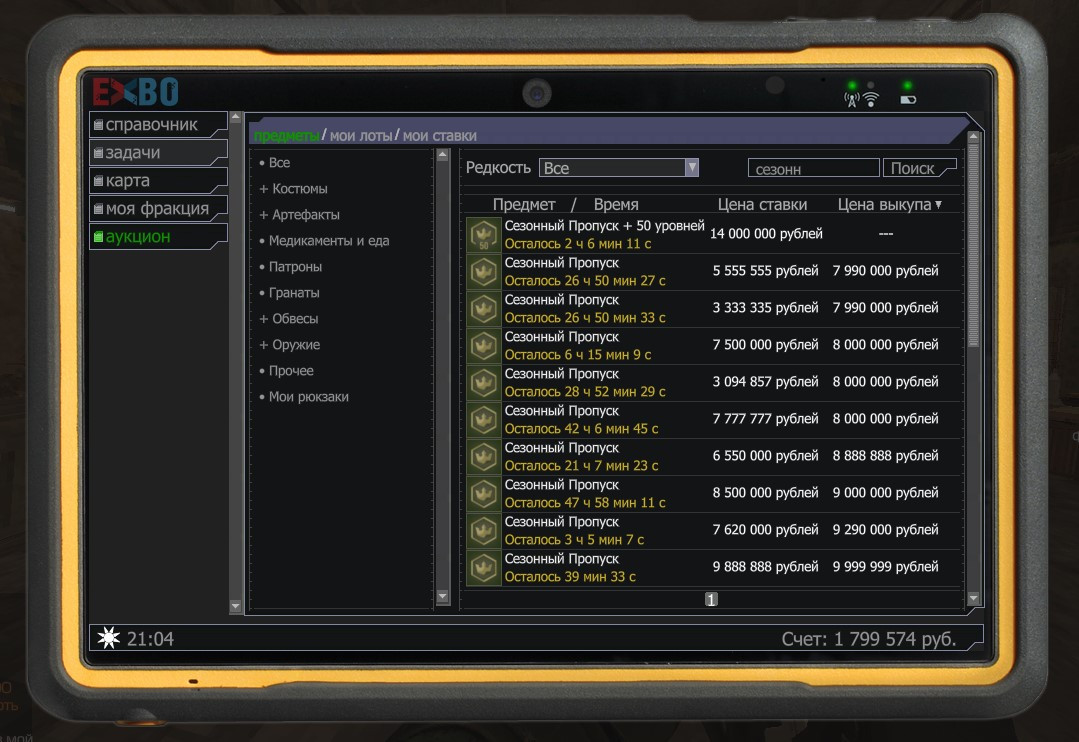The height and width of the screenshot is (742, 1079).
Task: Click the pass icon for the 7 620 000 bid lot
Action: [x=484, y=531]
